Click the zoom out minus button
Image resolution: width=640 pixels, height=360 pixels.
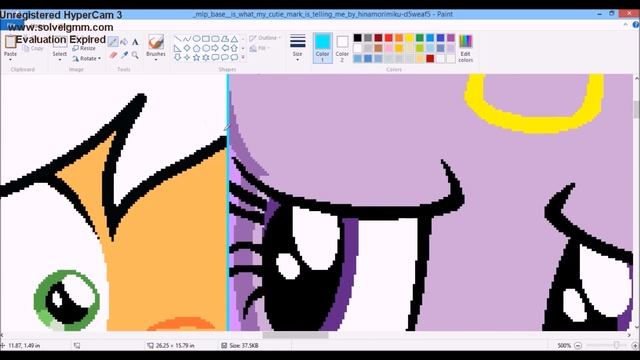coord(578,346)
